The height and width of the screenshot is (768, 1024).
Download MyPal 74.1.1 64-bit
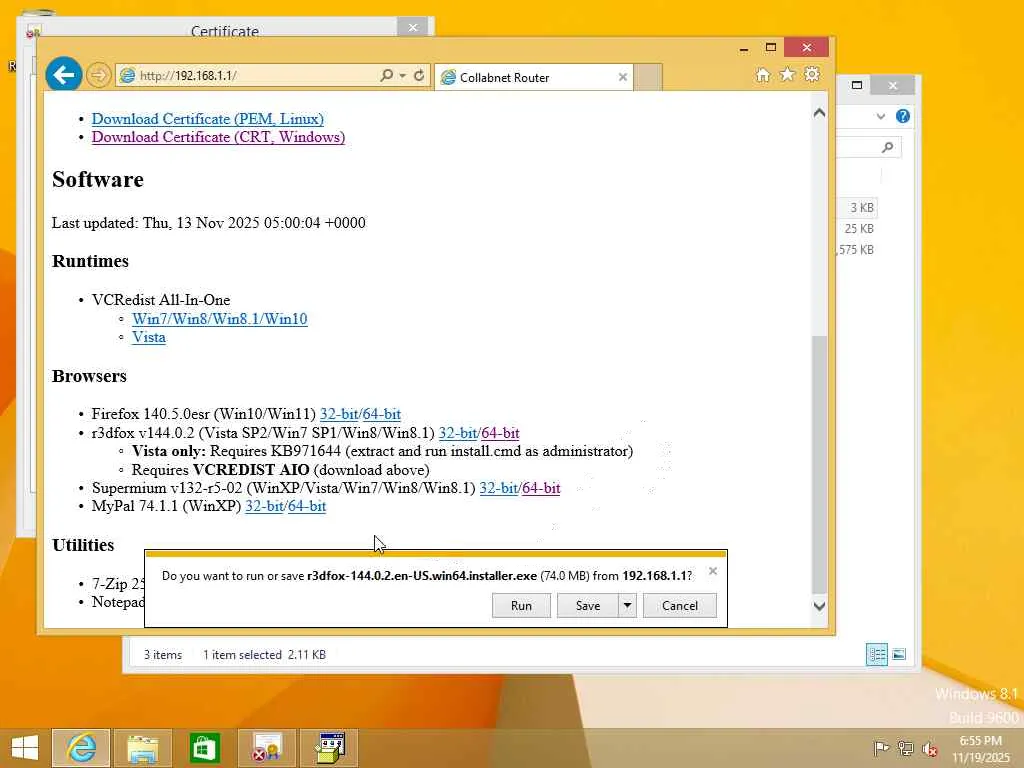click(307, 506)
